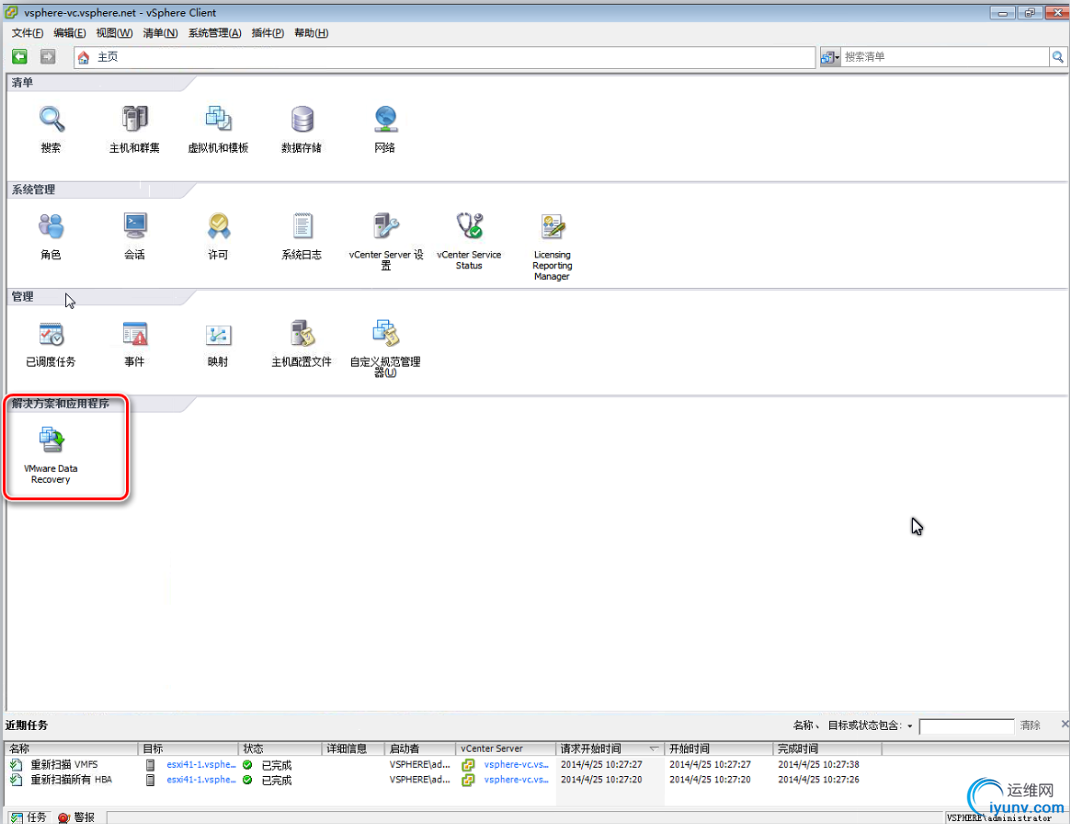The image size is (1070, 824).
Task: Open vCenter Service Status icon
Action: [469, 227]
